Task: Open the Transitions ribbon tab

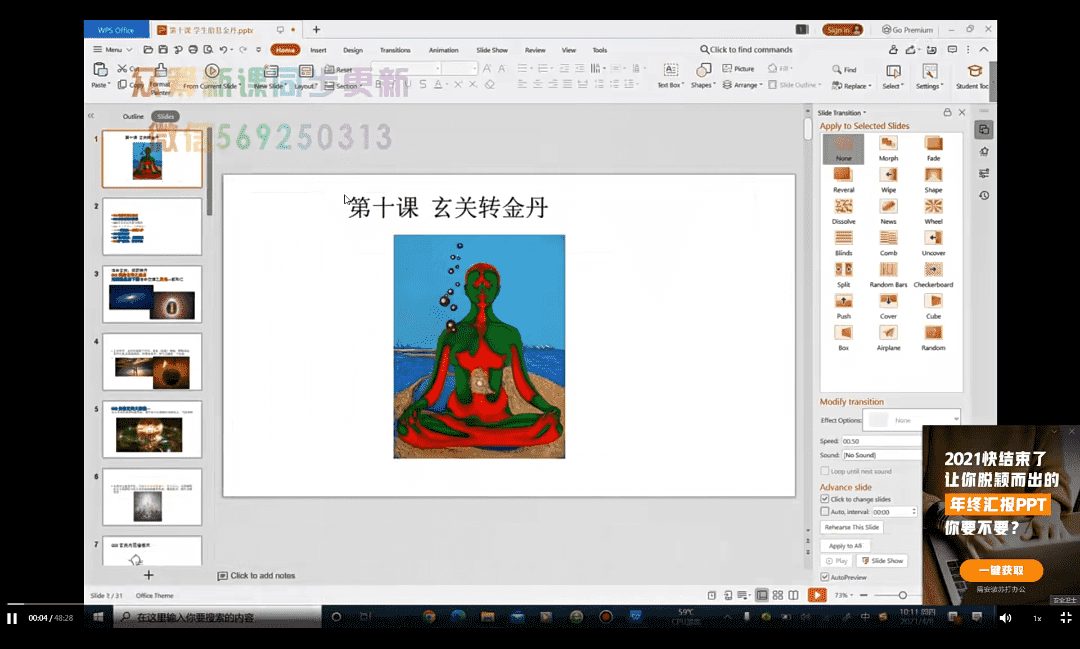Action: [x=395, y=50]
